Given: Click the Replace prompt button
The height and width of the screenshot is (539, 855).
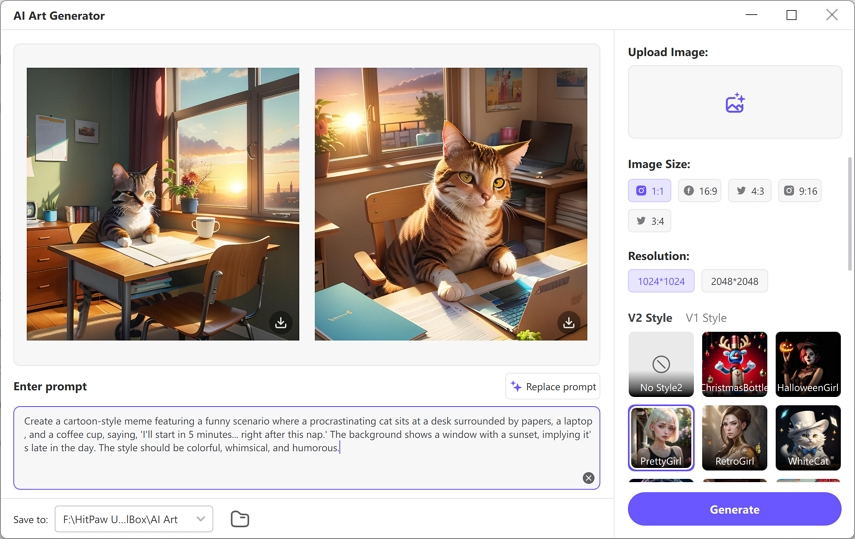Looking at the screenshot, I should coord(553,386).
